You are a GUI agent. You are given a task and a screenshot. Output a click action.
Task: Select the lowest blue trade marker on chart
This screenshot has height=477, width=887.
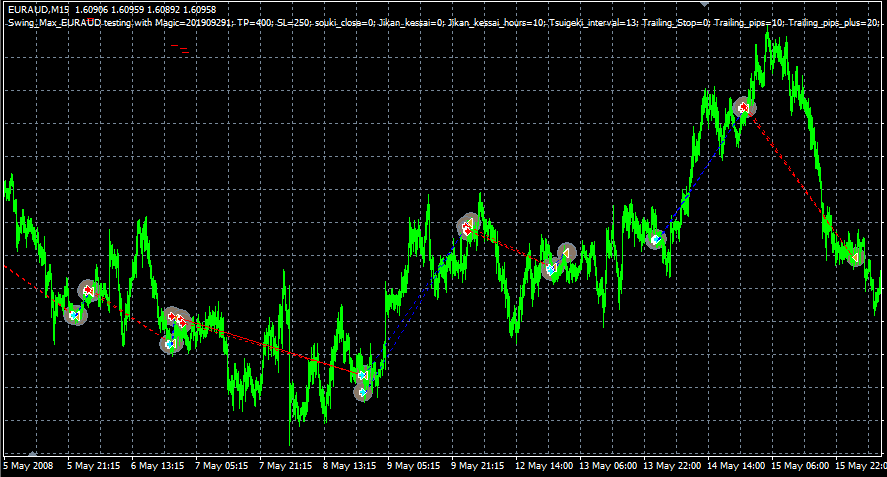pos(363,392)
